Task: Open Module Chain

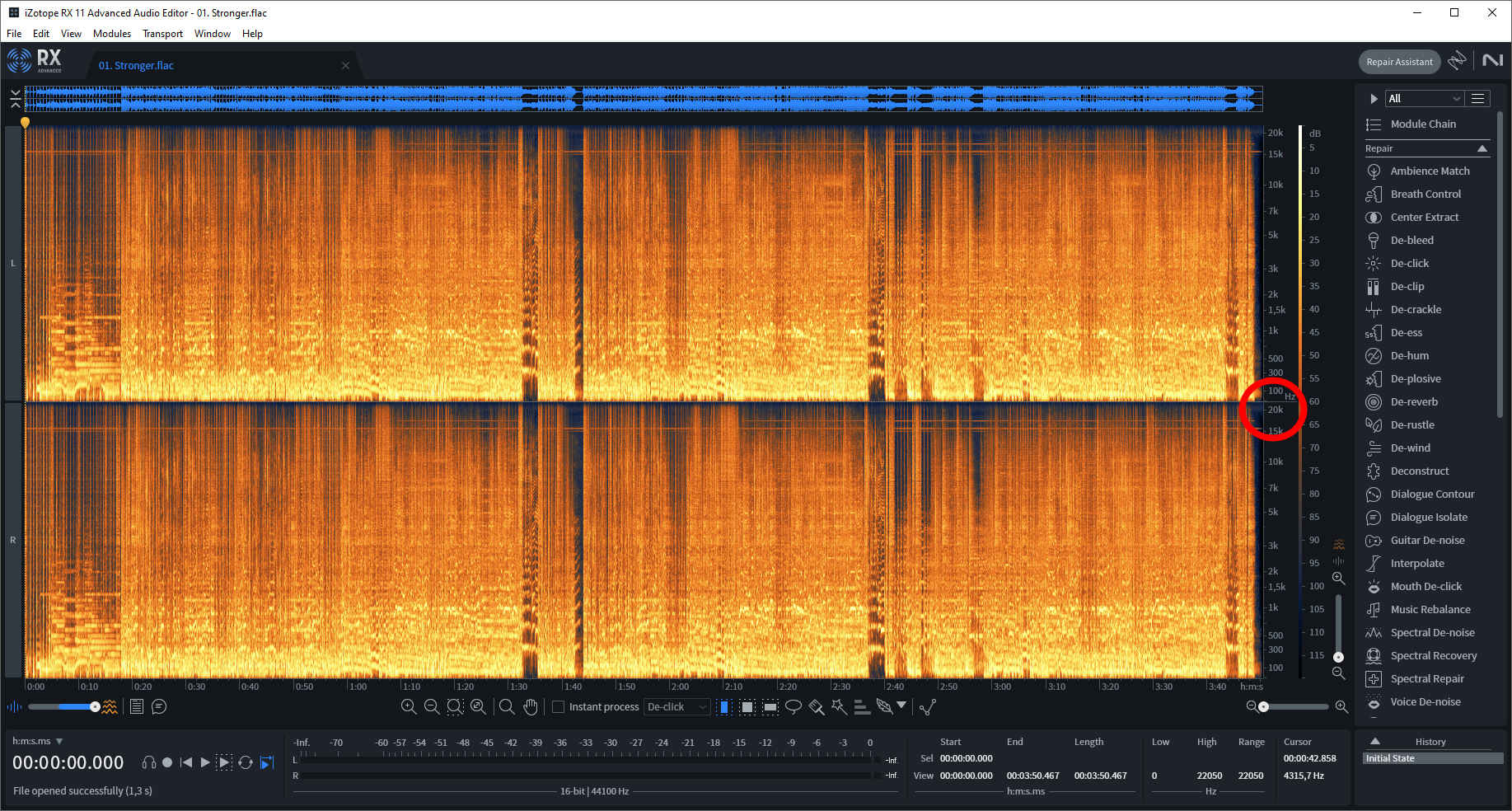Action: click(1422, 124)
